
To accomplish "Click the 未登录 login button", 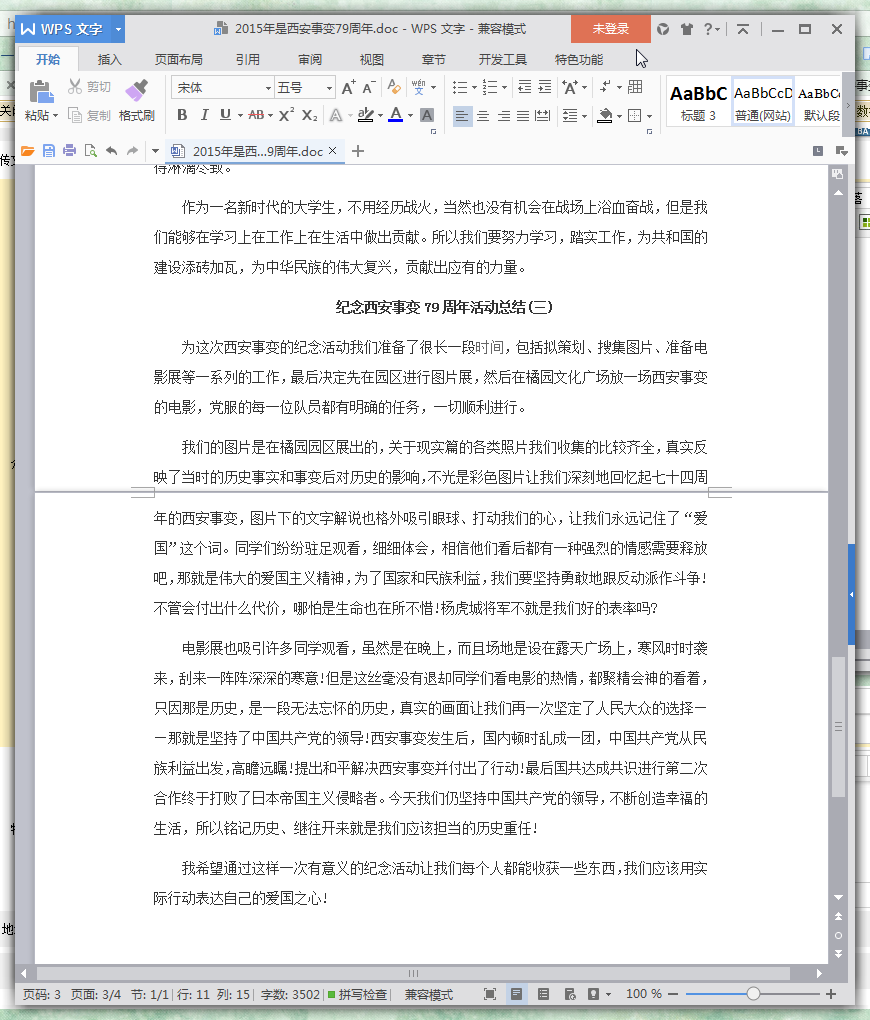I will point(610,29).
